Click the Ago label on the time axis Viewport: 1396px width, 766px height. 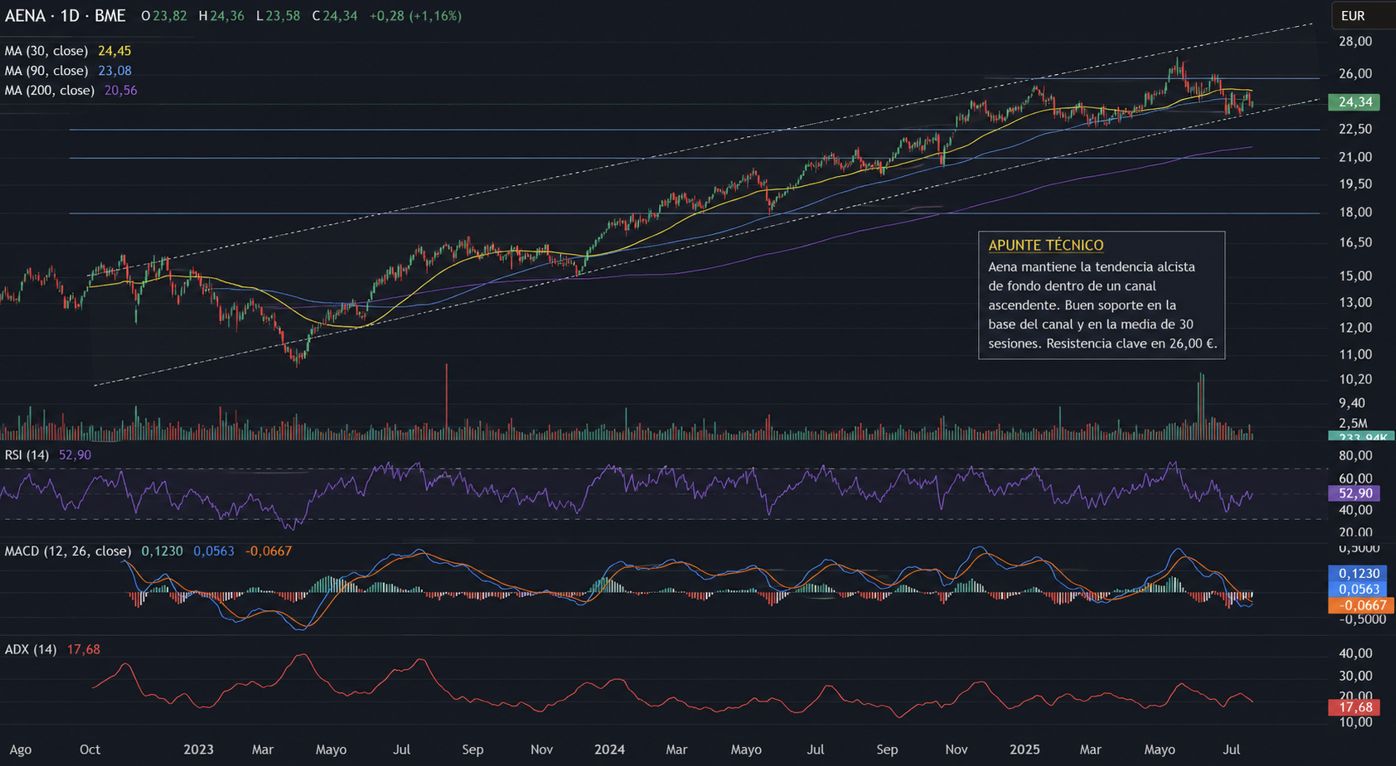pos(20,750)
